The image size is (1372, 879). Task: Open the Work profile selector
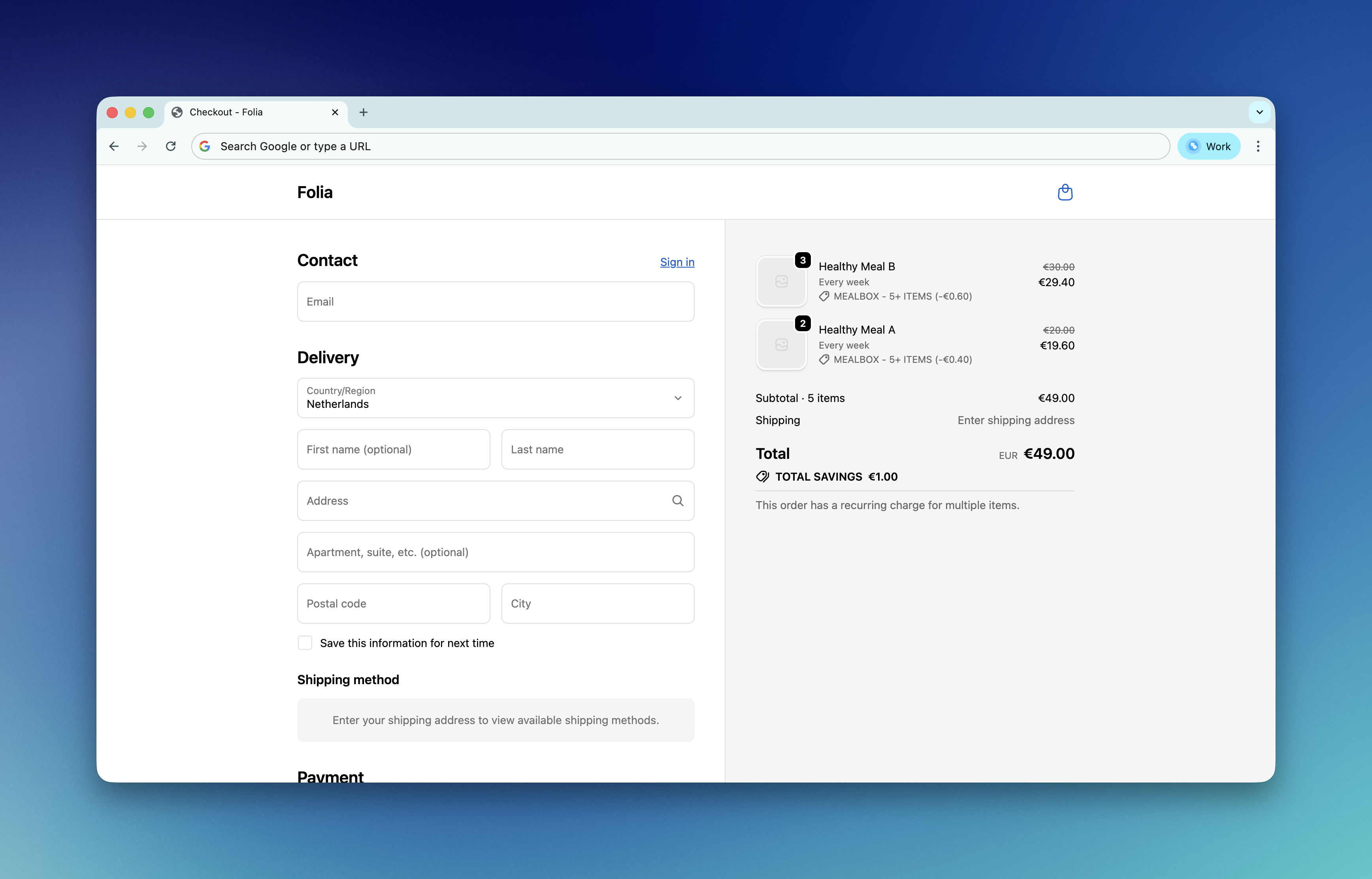1209,146
